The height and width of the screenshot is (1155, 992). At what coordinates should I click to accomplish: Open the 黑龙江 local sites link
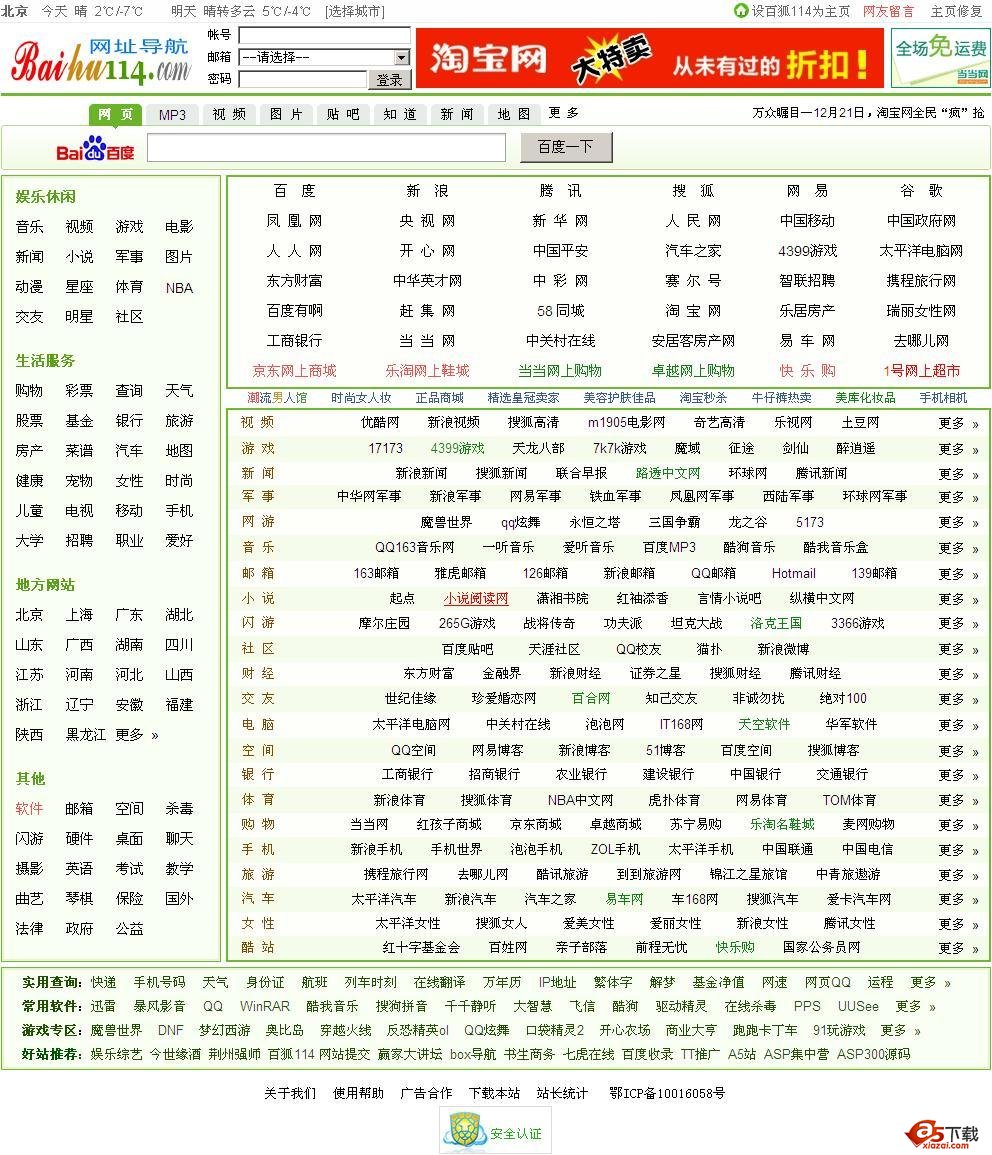(x=86, y=735)
